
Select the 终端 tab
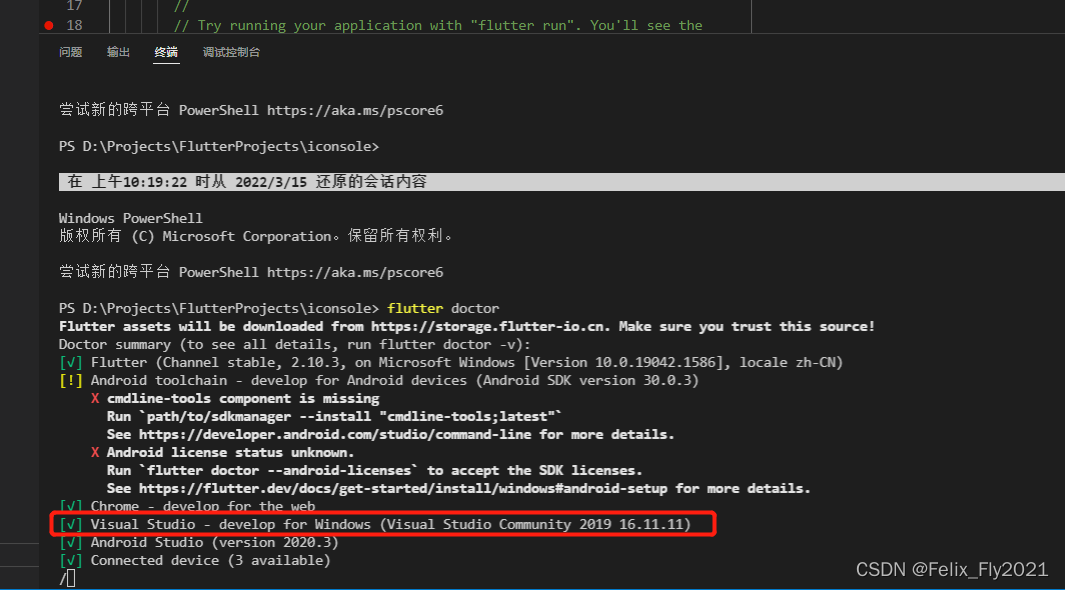(x=166, y=52)
